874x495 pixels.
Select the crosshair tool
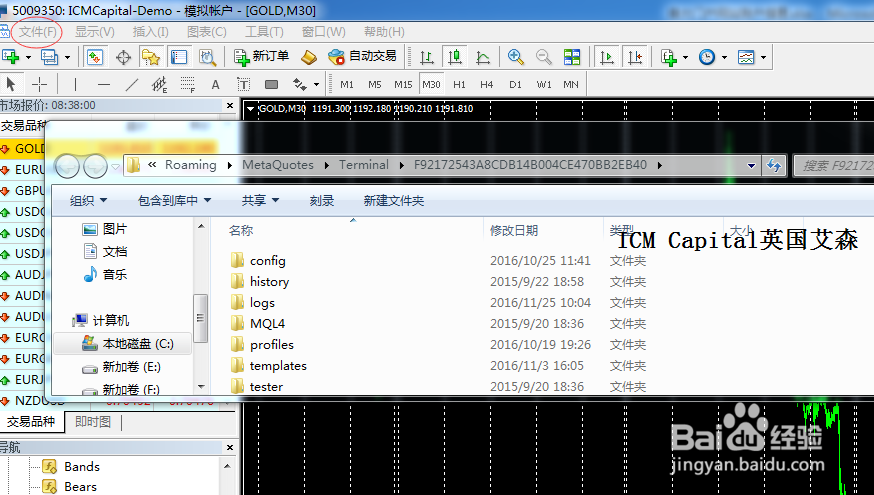tap(39, 85)
